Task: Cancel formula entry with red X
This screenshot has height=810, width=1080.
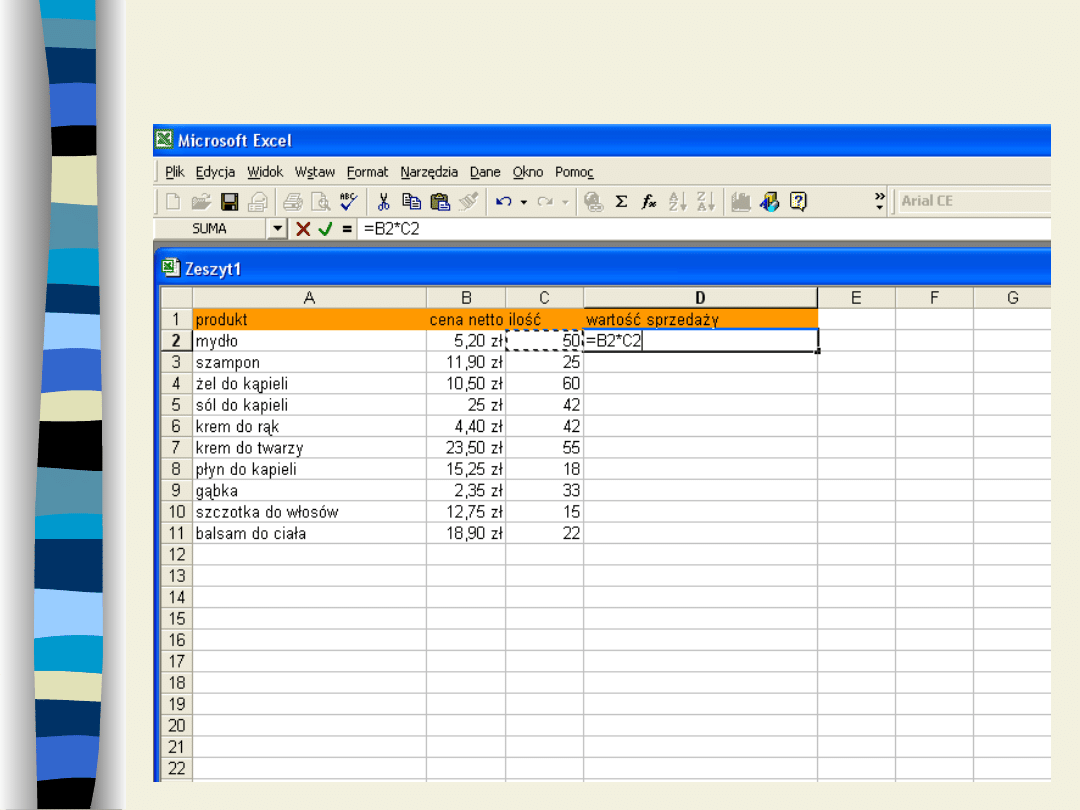Action: (302, 229)
